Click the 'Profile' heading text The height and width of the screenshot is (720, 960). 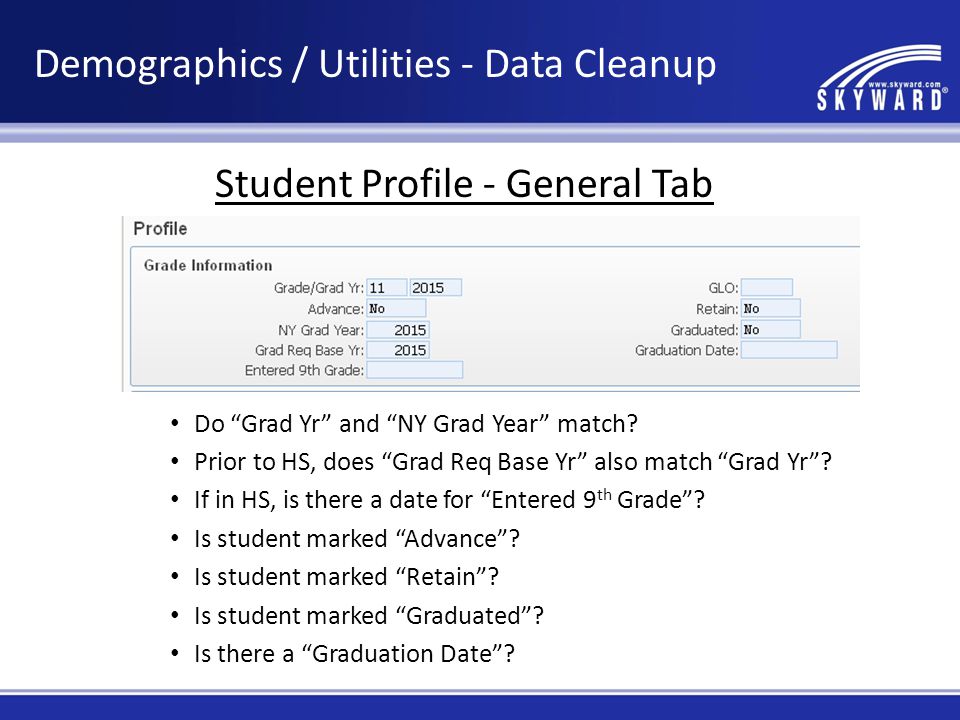tap(160, 228)
